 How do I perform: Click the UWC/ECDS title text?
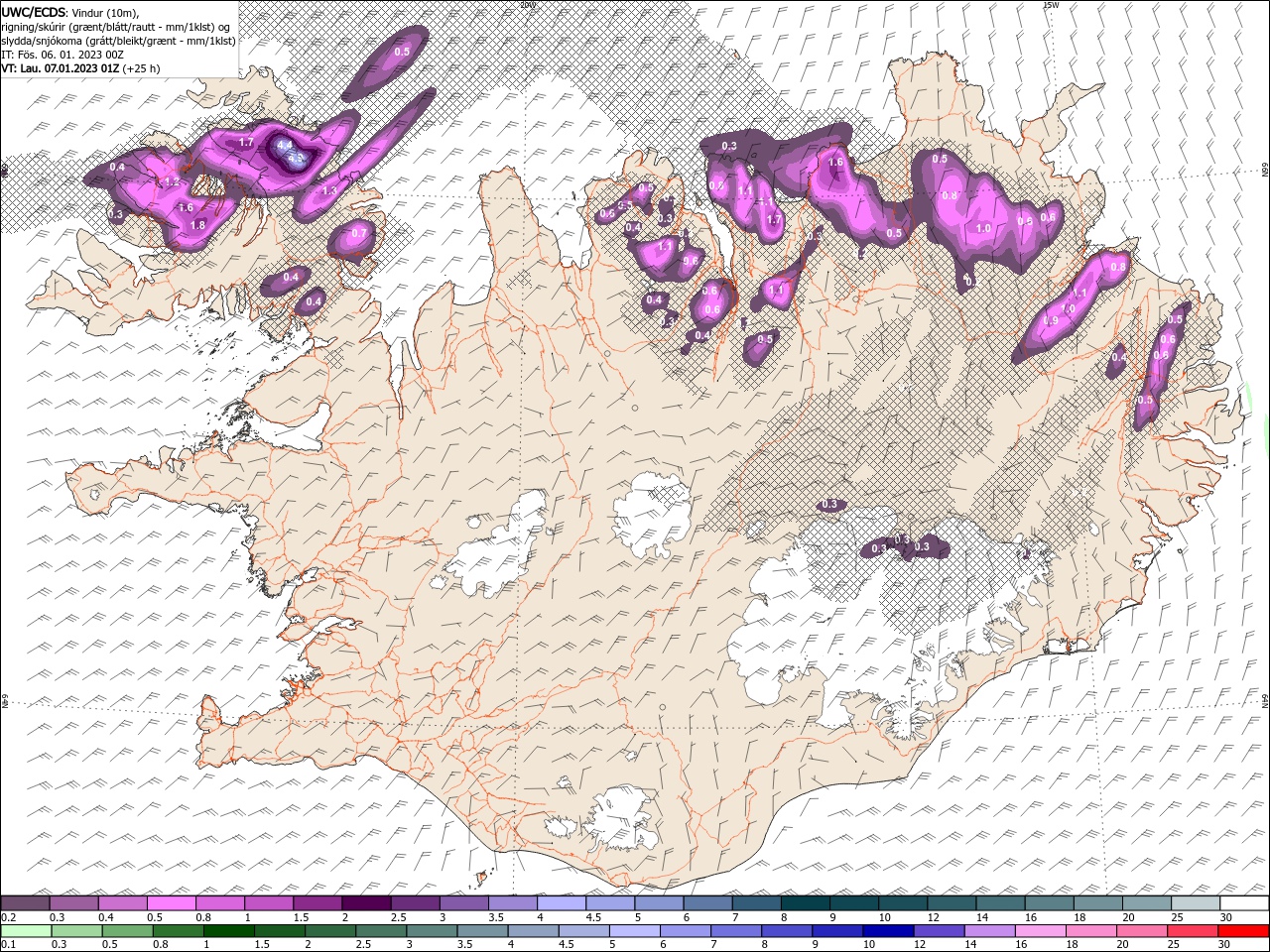pos(34,11)
